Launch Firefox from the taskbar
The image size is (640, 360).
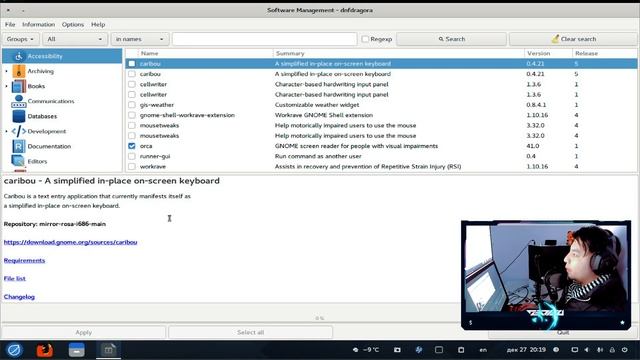[44, 350]
